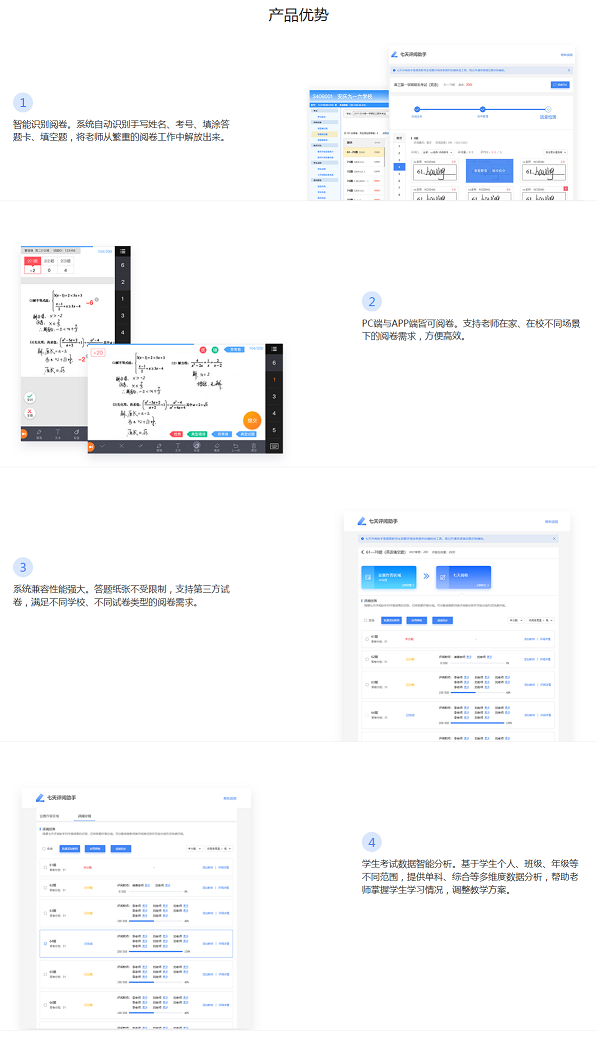Click the red tag label on front tablet
The width and height of the screenshot is (597, 1046).
coord(176,434)
